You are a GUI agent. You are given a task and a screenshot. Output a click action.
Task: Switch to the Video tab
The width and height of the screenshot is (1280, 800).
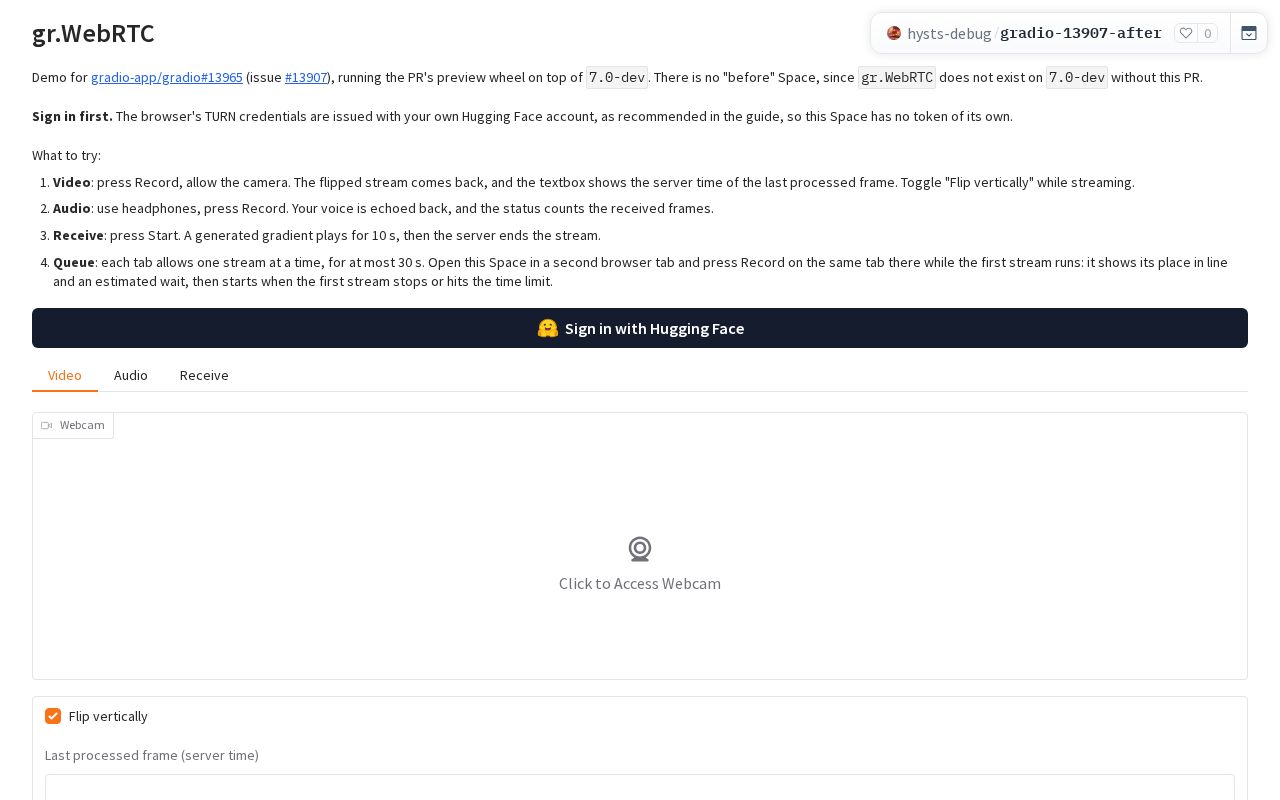coord(65,375)
